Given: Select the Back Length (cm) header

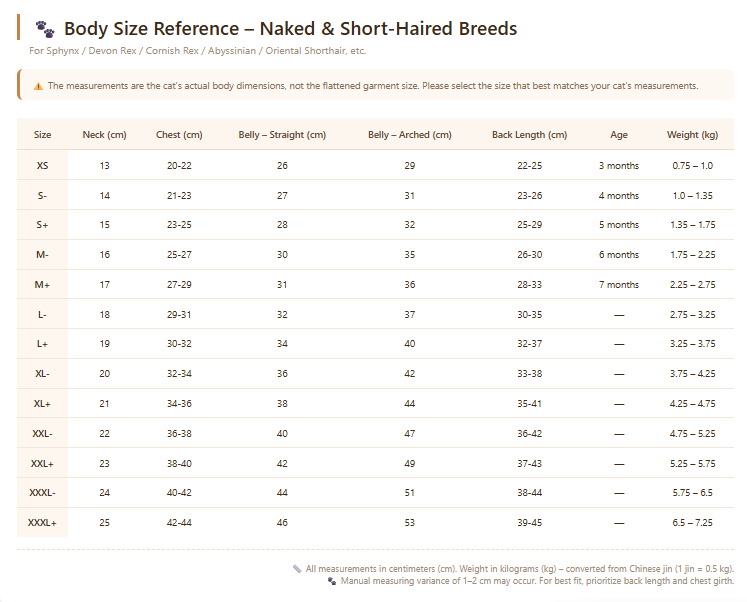Looking at the screenshot, I should 529,135.
